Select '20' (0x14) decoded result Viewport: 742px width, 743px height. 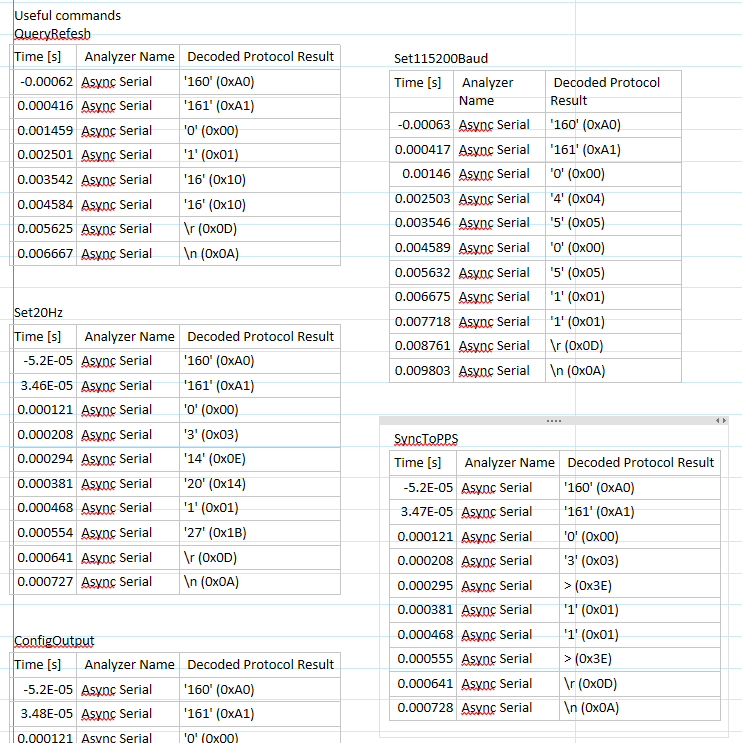[215, 484]
